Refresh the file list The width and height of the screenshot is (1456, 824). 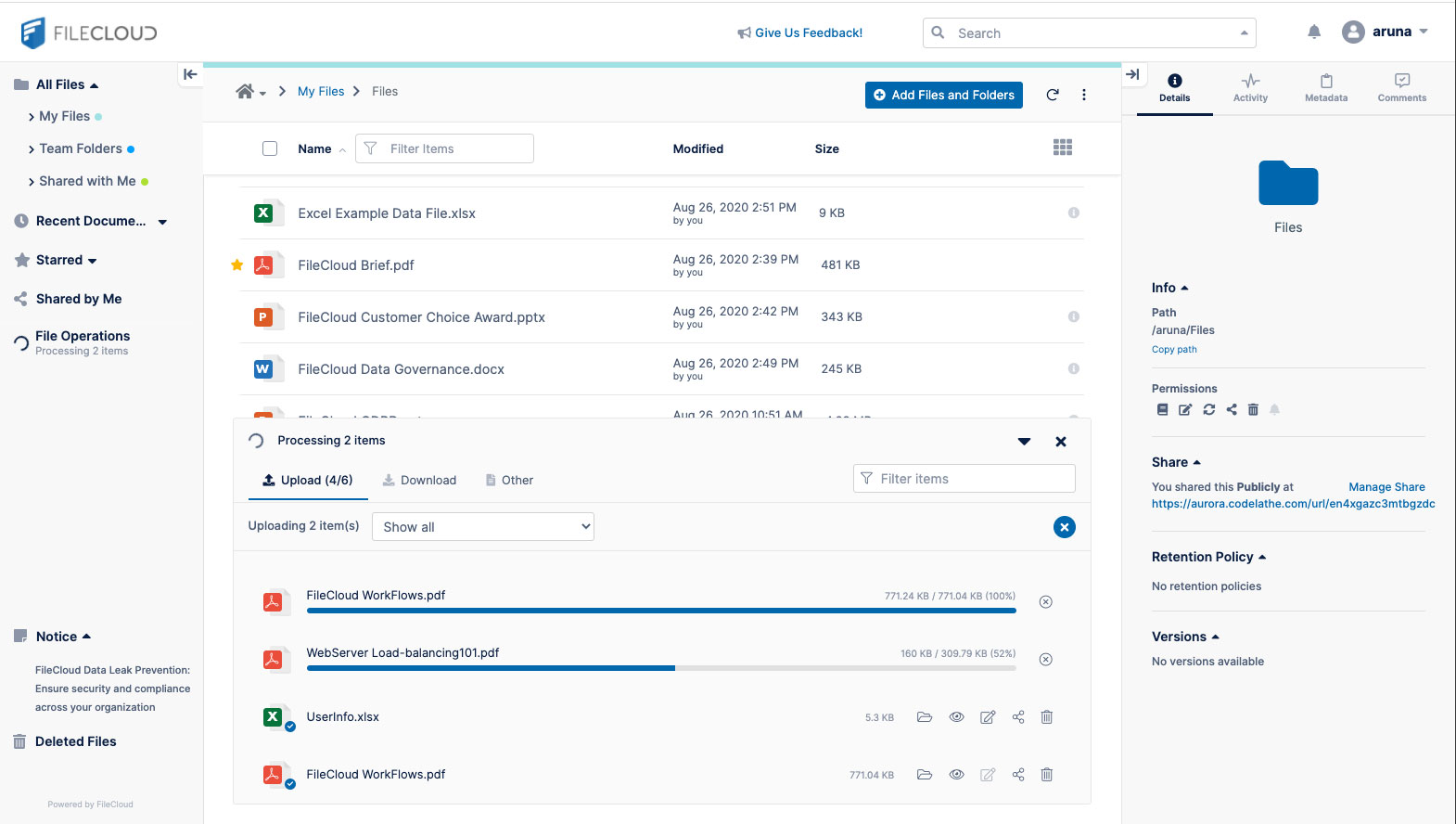1053,95
